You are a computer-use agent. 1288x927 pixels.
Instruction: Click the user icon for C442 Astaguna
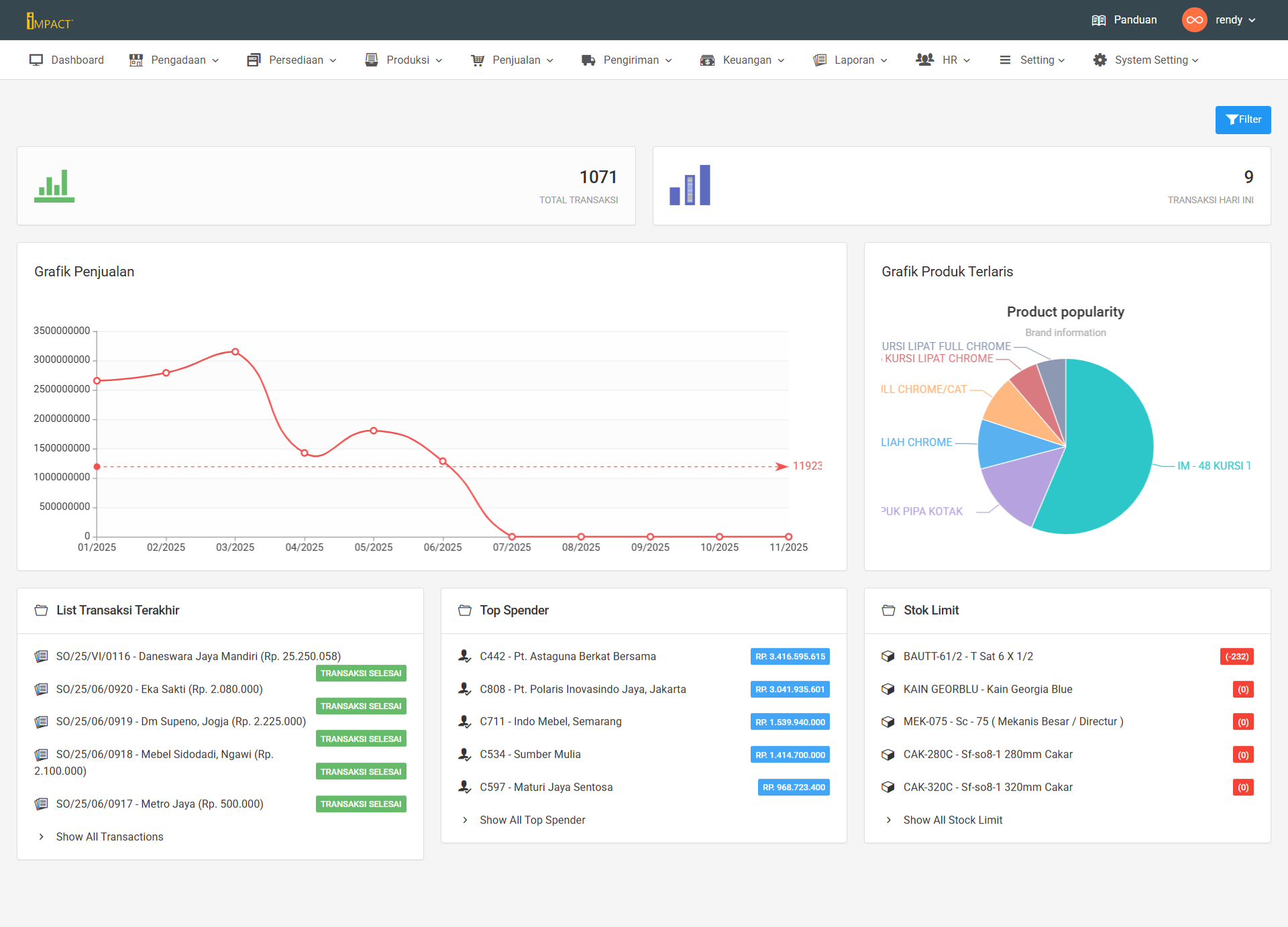click(x=465, y=657)
